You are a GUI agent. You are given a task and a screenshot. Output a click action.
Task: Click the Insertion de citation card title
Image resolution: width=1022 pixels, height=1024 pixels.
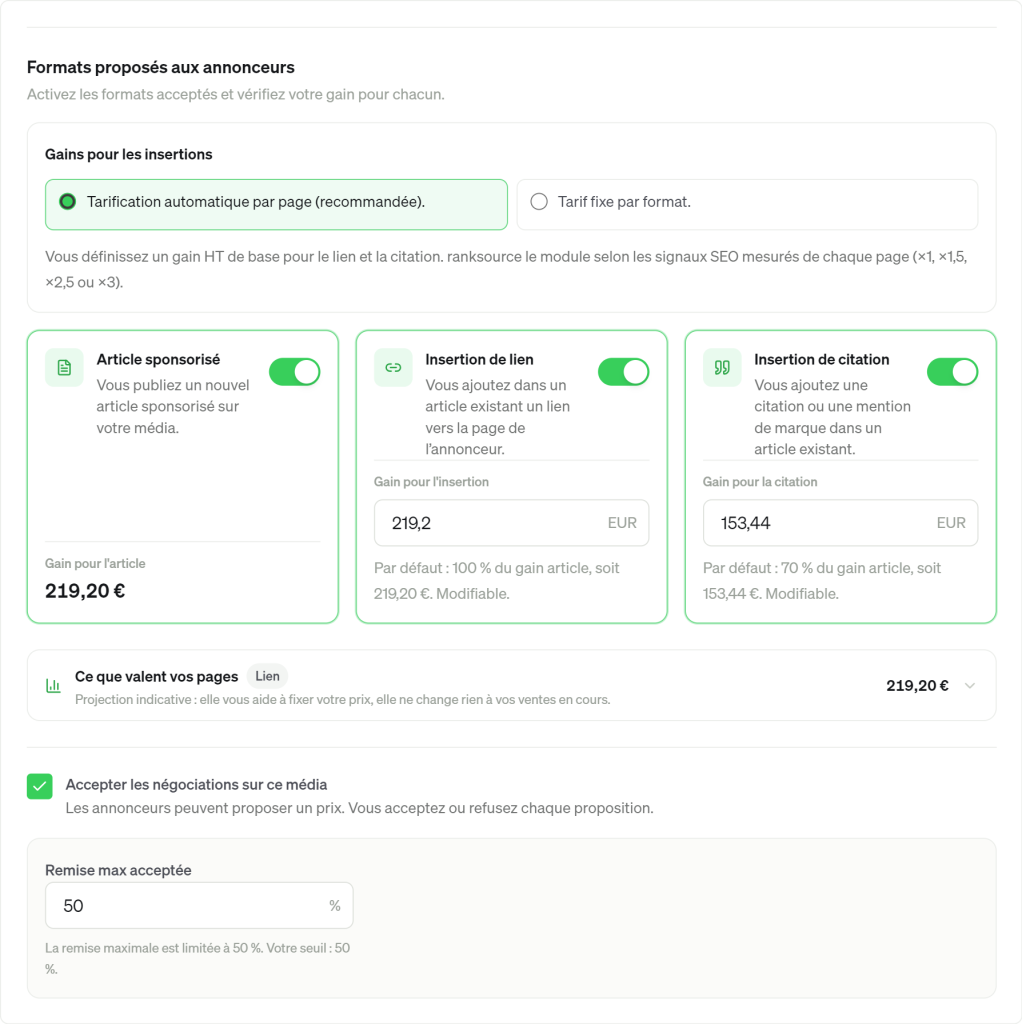pyautogui.click(x=822, y=359)
